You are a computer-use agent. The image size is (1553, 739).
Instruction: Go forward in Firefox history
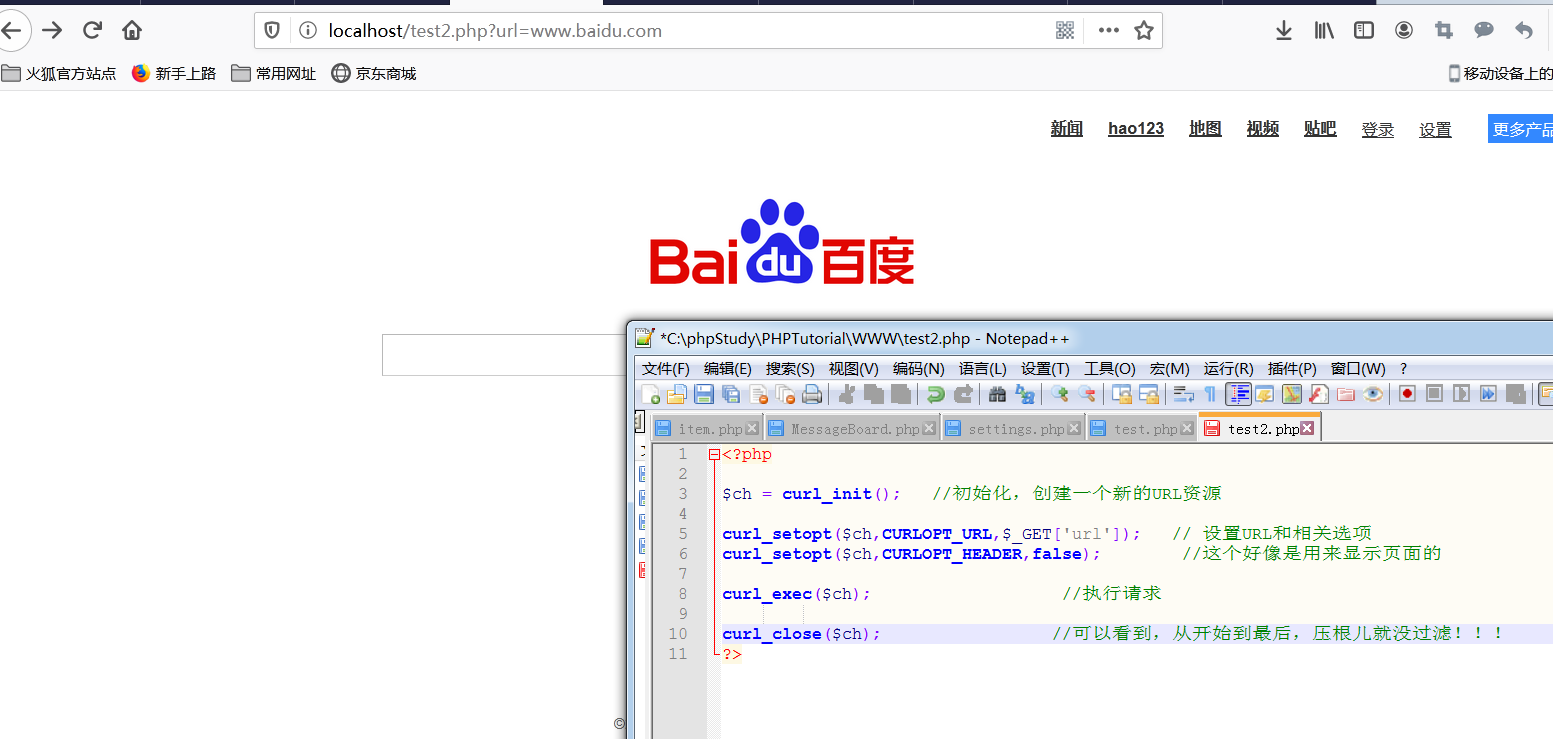pos(52,30)
